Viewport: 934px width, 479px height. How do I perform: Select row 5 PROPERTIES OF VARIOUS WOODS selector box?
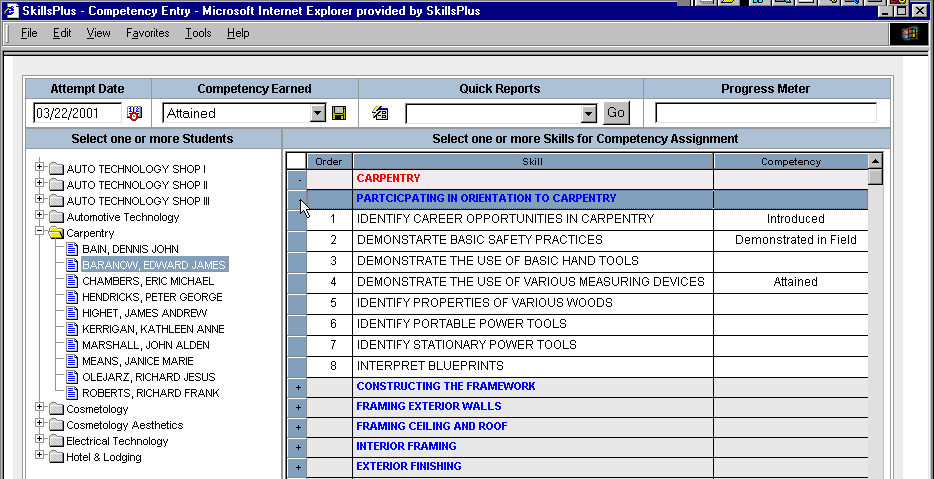[x=297, y=303]
